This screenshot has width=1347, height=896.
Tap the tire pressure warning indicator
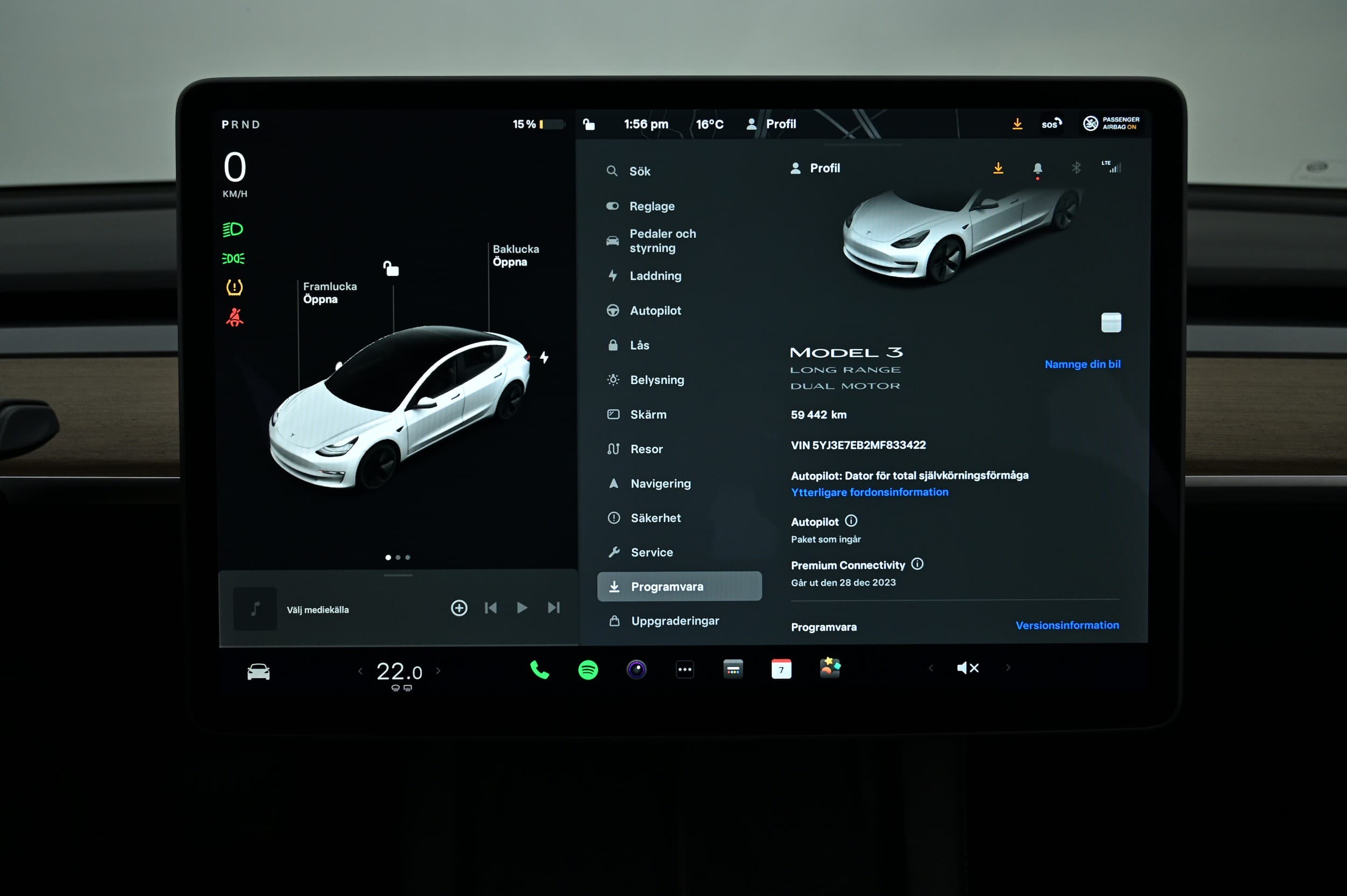click(234, 287)
